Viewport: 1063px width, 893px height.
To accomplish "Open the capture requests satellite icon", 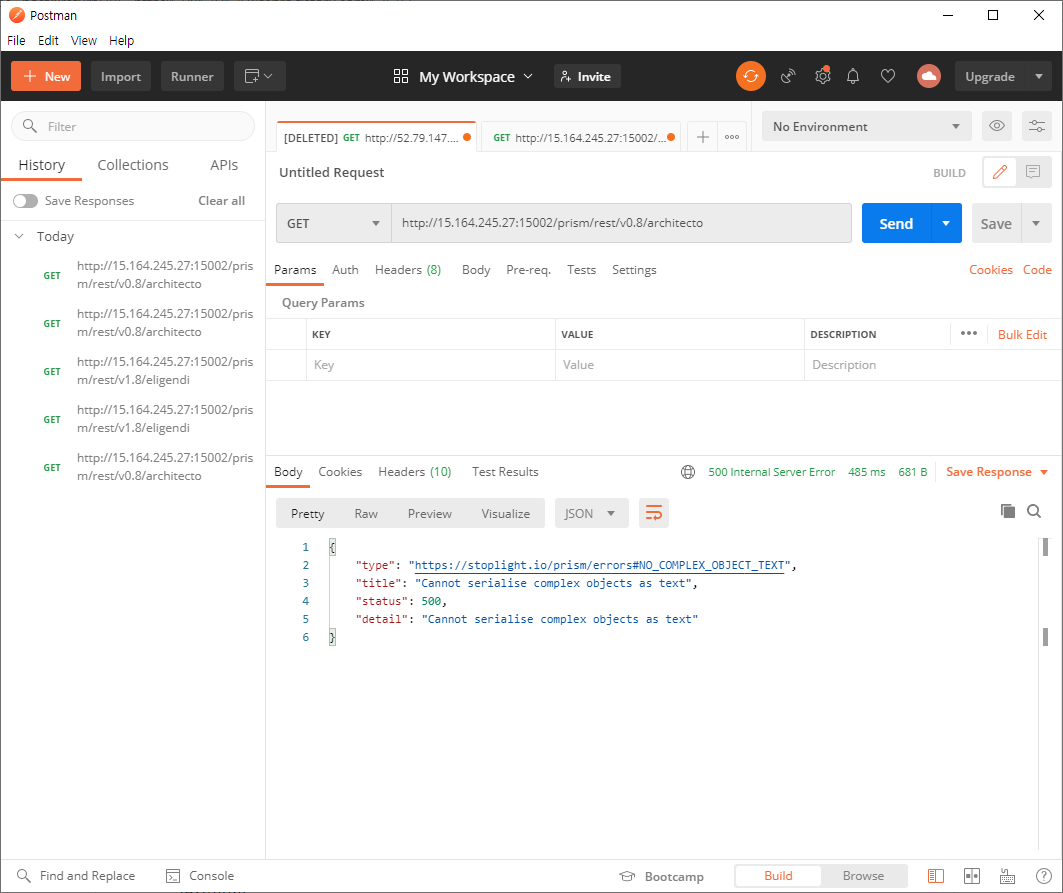I will 788,77.
